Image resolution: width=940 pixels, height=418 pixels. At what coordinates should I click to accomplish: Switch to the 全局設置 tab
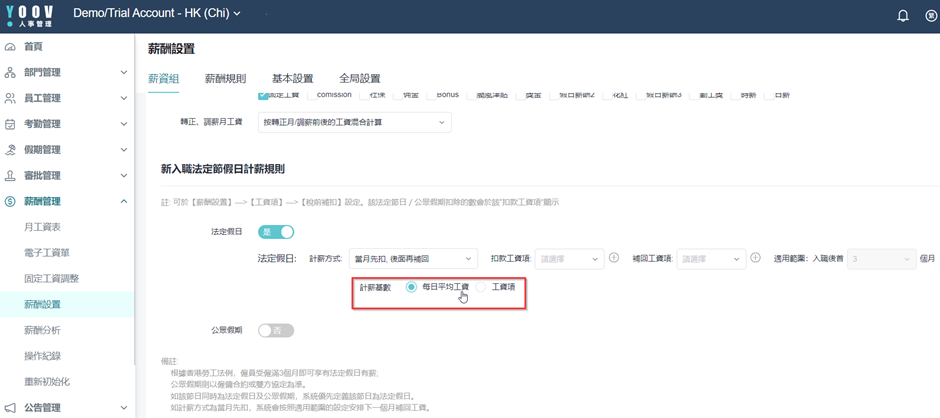point(359,78)
